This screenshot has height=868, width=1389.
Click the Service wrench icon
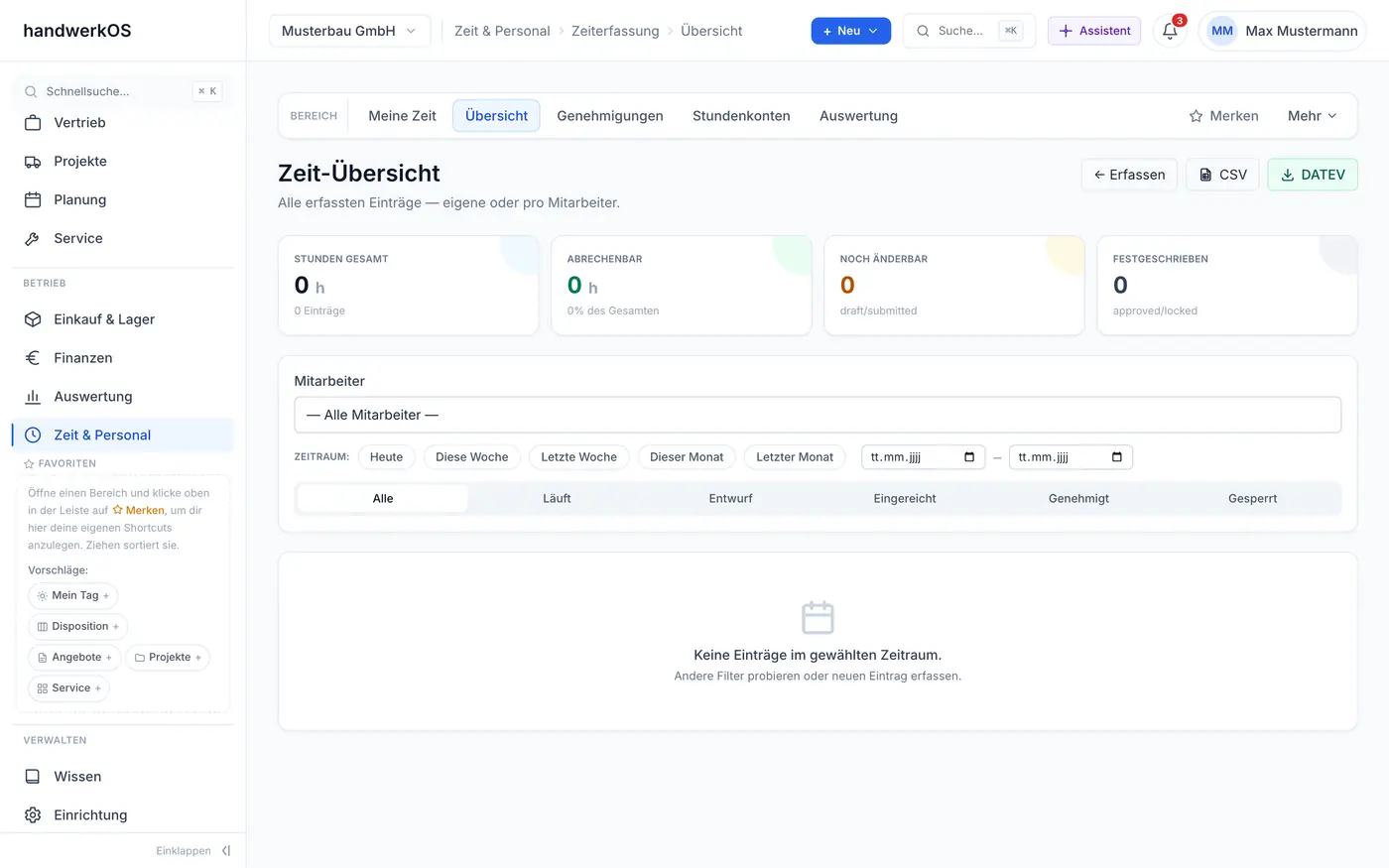tap(33, 239)
